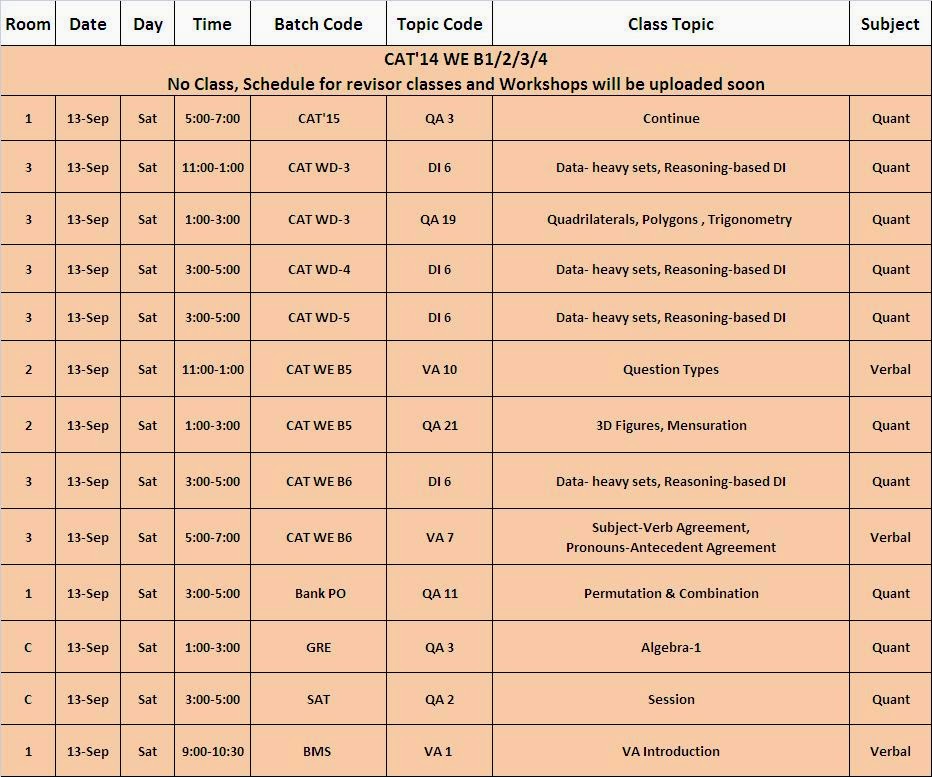Click the VA 10 topic code cell
932x777 pixels.
[439, 369]
